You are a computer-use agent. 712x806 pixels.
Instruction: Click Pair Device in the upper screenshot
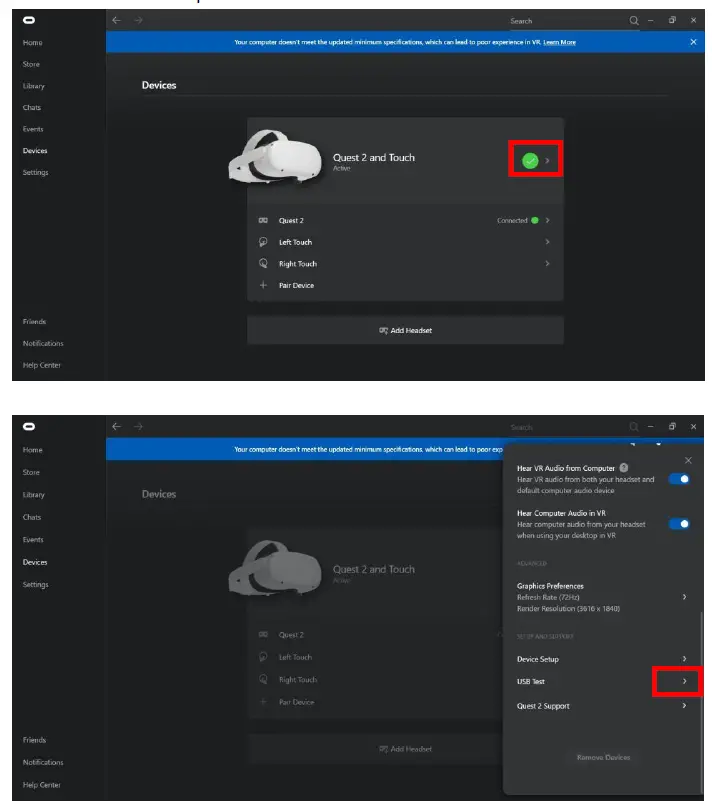(x=296, y=285)
